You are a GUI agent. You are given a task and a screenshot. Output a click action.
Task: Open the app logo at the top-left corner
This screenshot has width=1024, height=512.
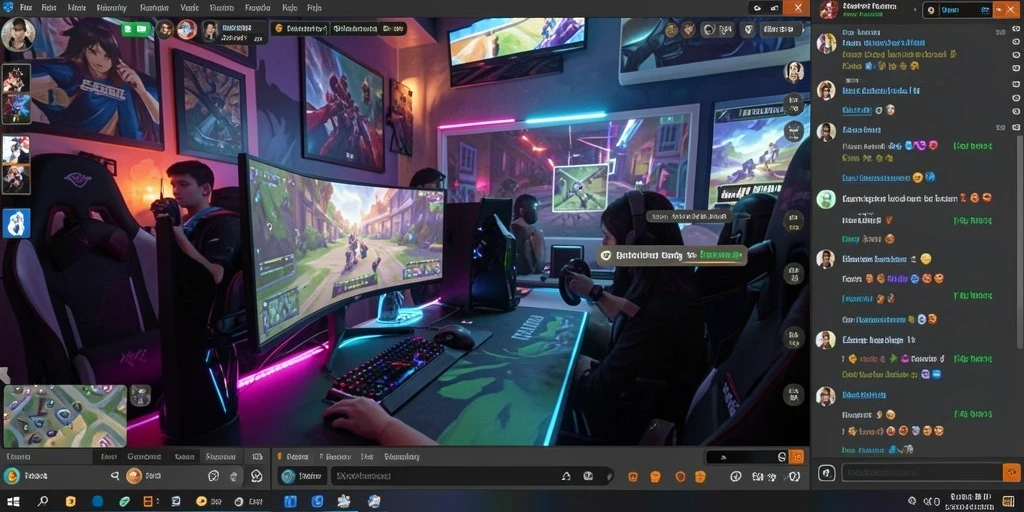(x=8, y=7)
